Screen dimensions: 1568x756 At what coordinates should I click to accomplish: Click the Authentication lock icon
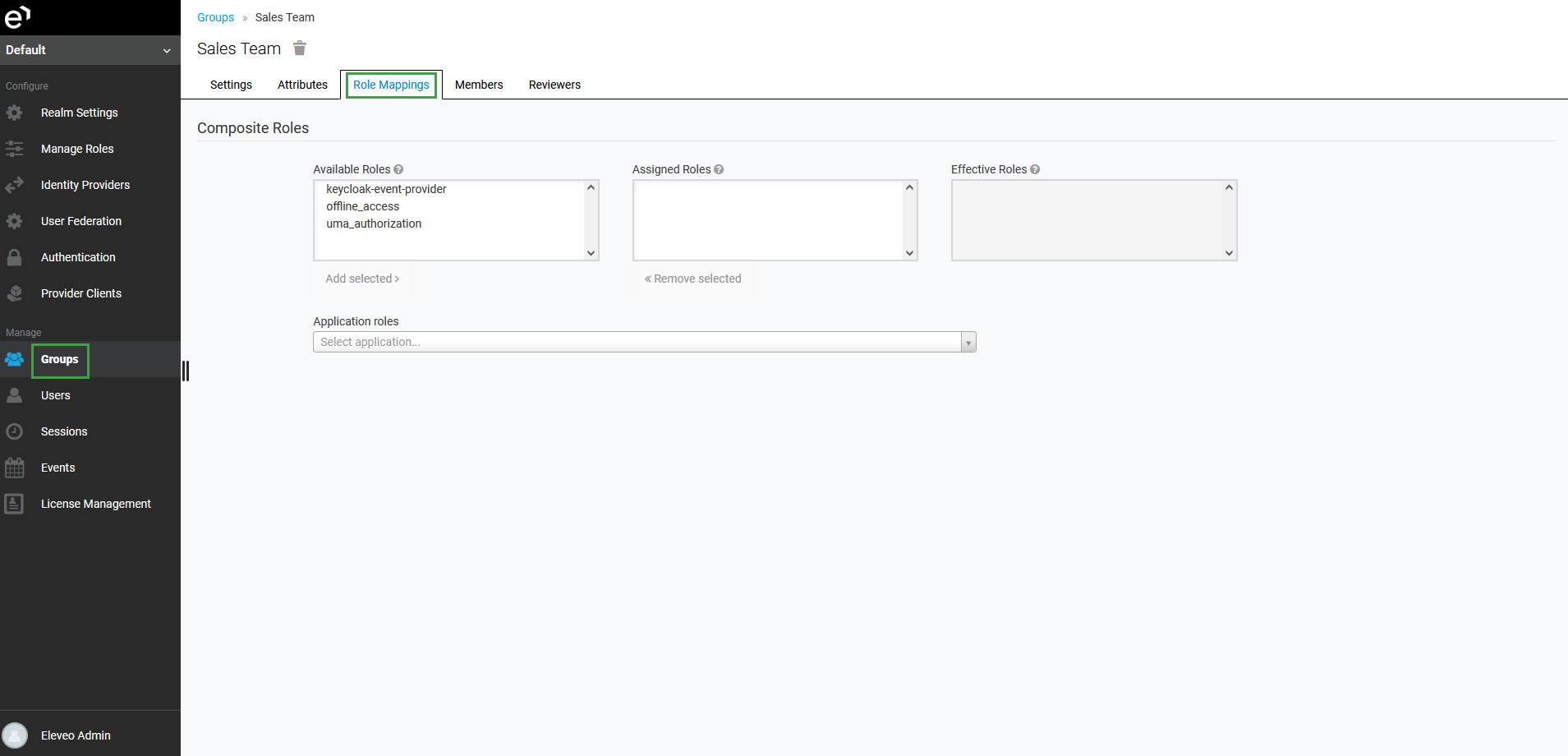tap(15, 257)
